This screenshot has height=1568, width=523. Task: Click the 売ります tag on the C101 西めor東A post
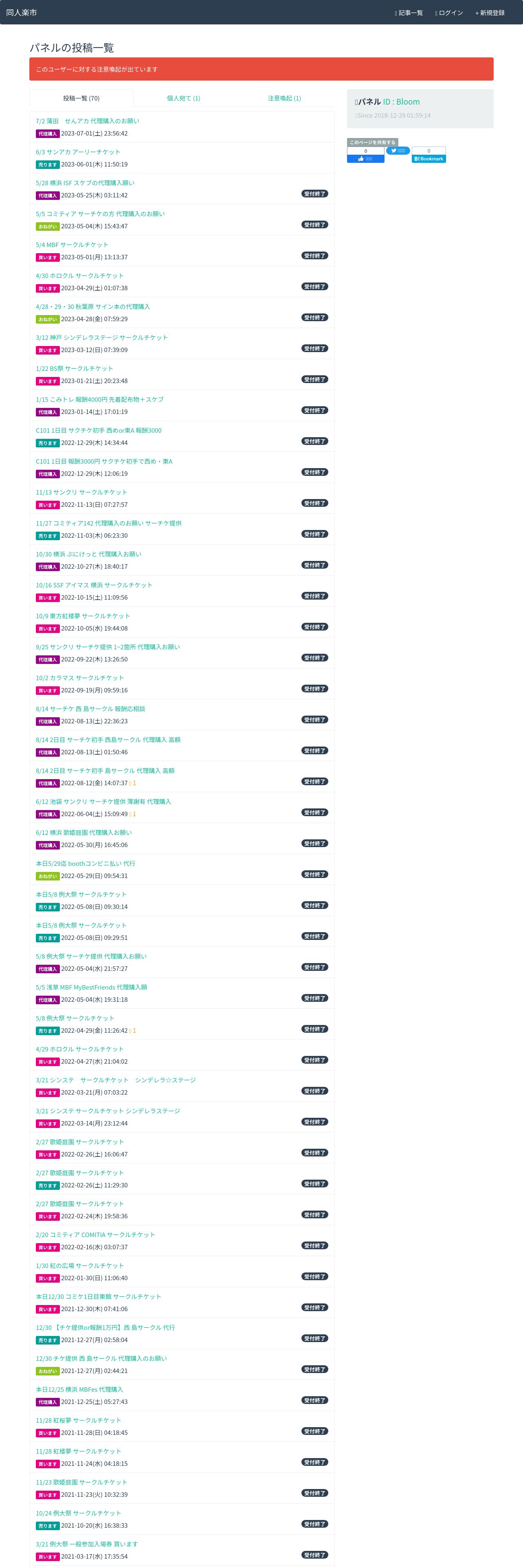click(48, 443)
